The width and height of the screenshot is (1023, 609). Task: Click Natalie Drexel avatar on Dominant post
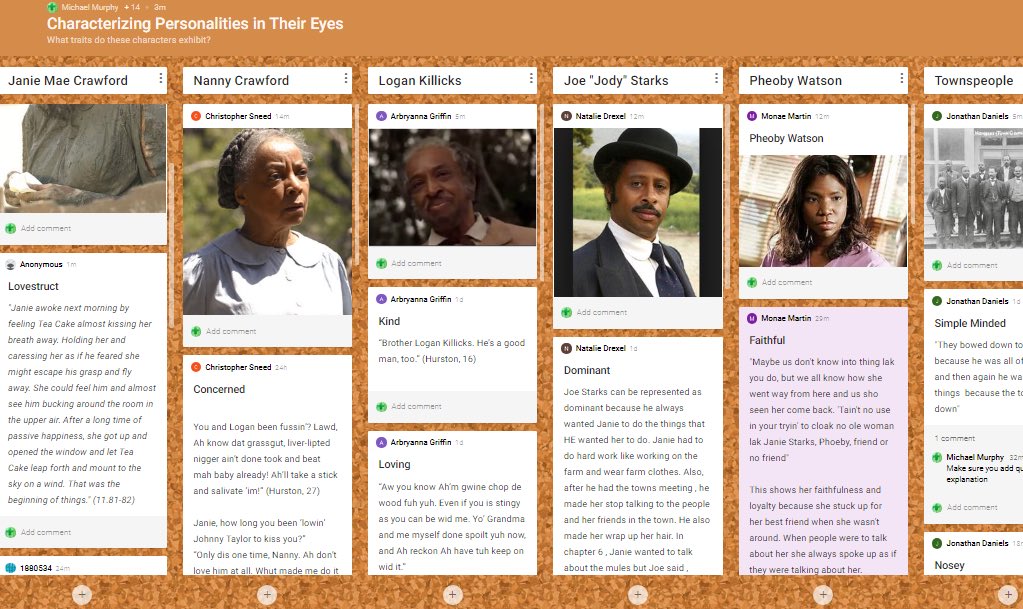point(566,348)
